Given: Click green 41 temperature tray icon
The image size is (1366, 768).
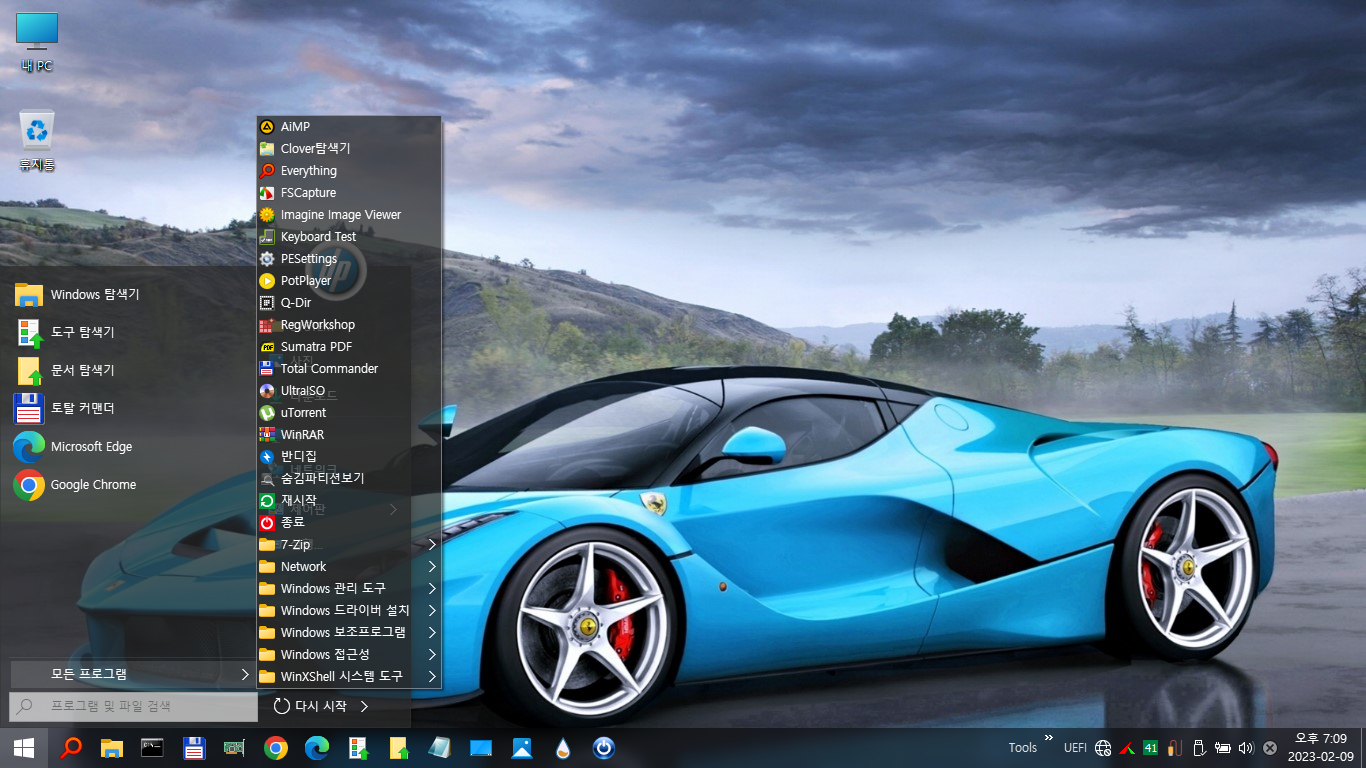Looking at the screenshot, I should [x=1150, y=748].
